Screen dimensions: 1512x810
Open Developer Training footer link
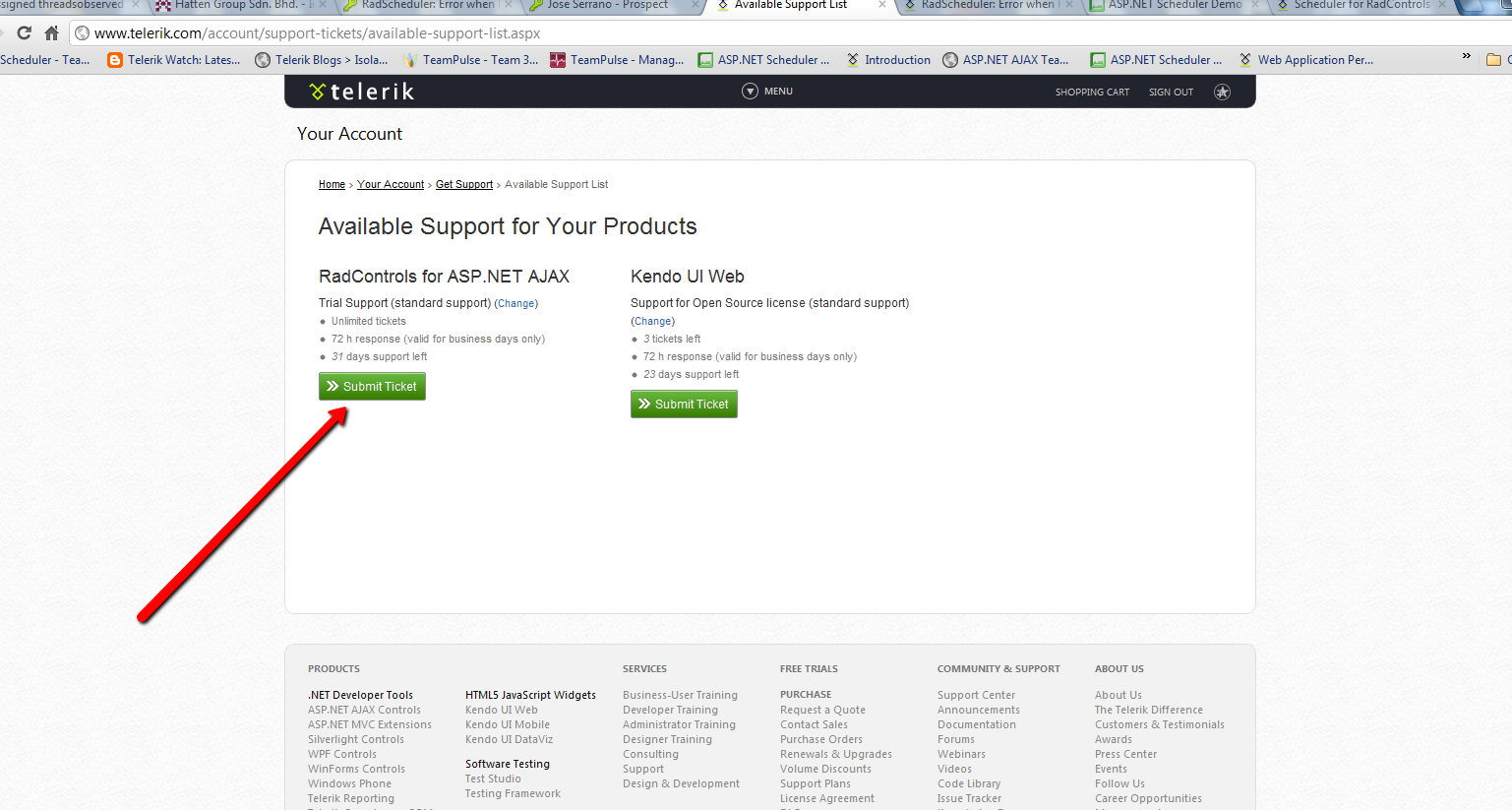coord(670,711)
